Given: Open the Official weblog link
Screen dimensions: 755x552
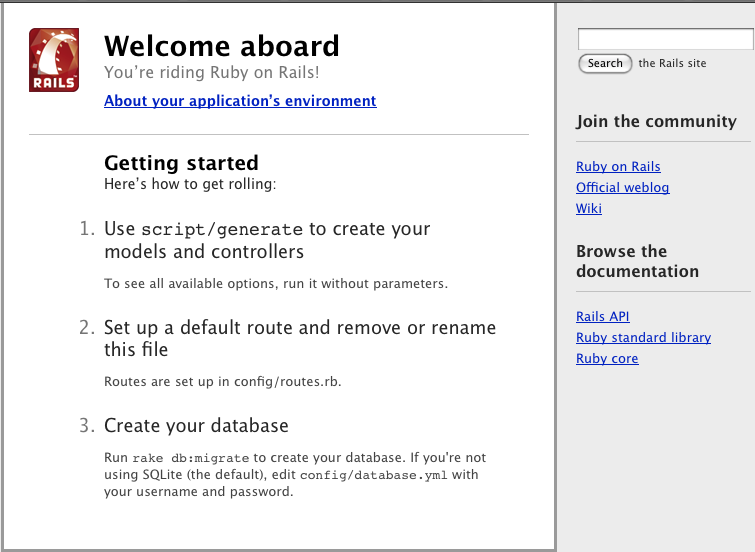Looking at the screenshot, I should pos(622,188).
